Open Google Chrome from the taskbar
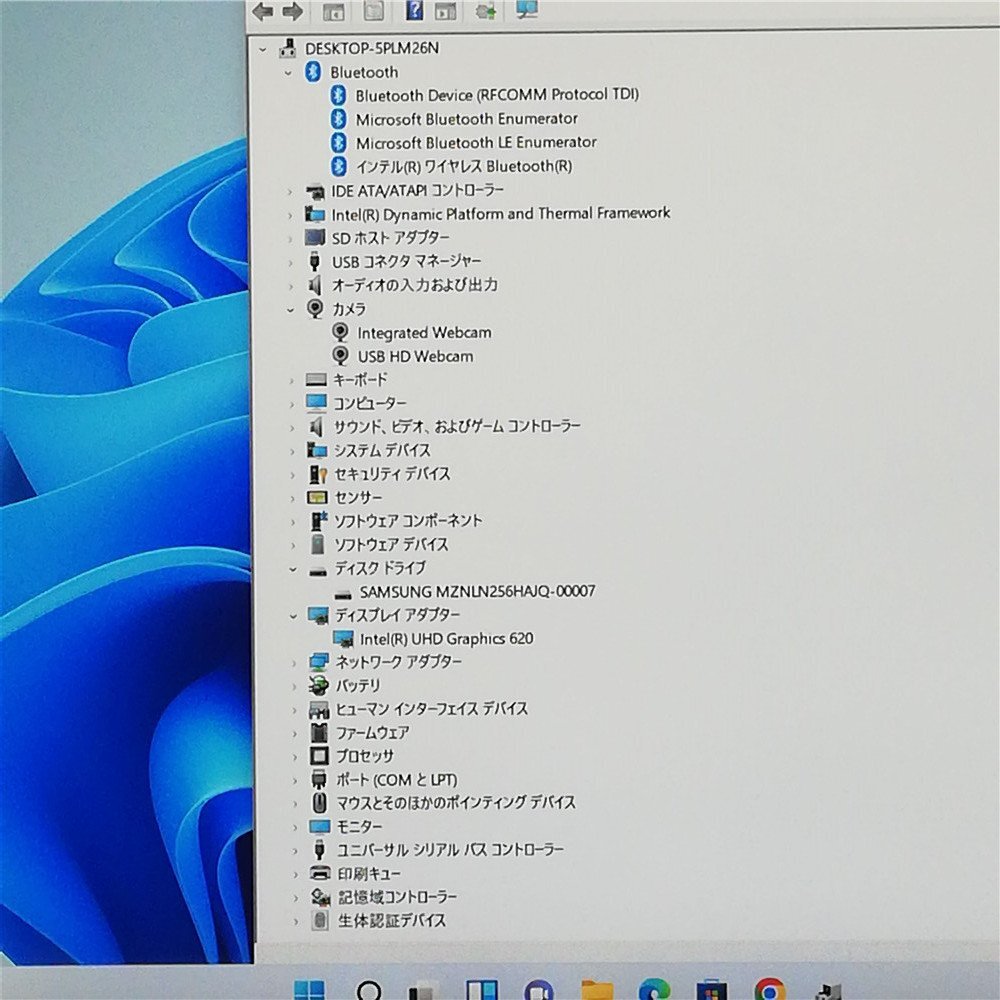 [770, 990]
